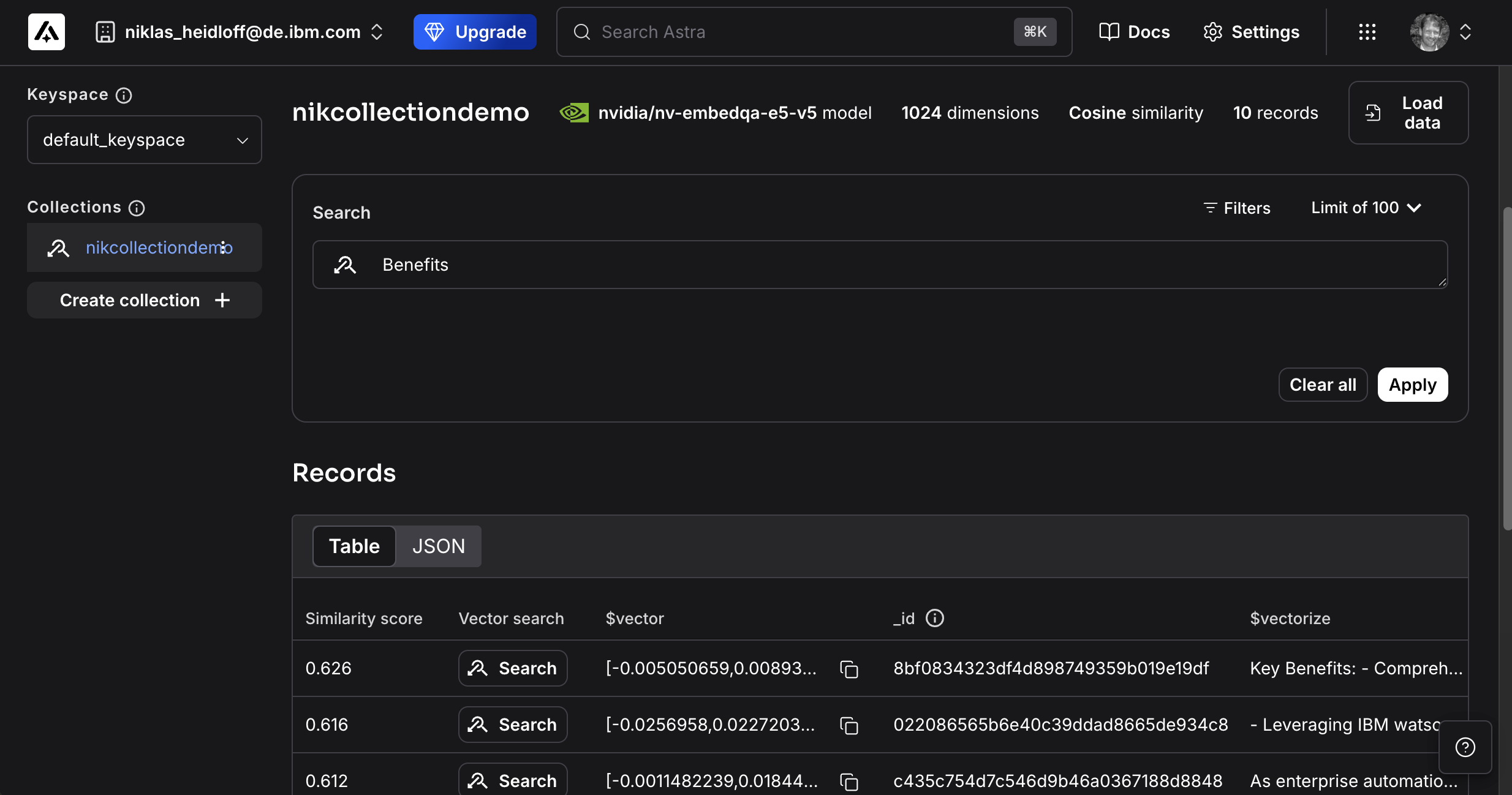The height and width of the screenshot is (795, 1512).
Task: Run vector Search for the 0.616 row
Action: 513,725
